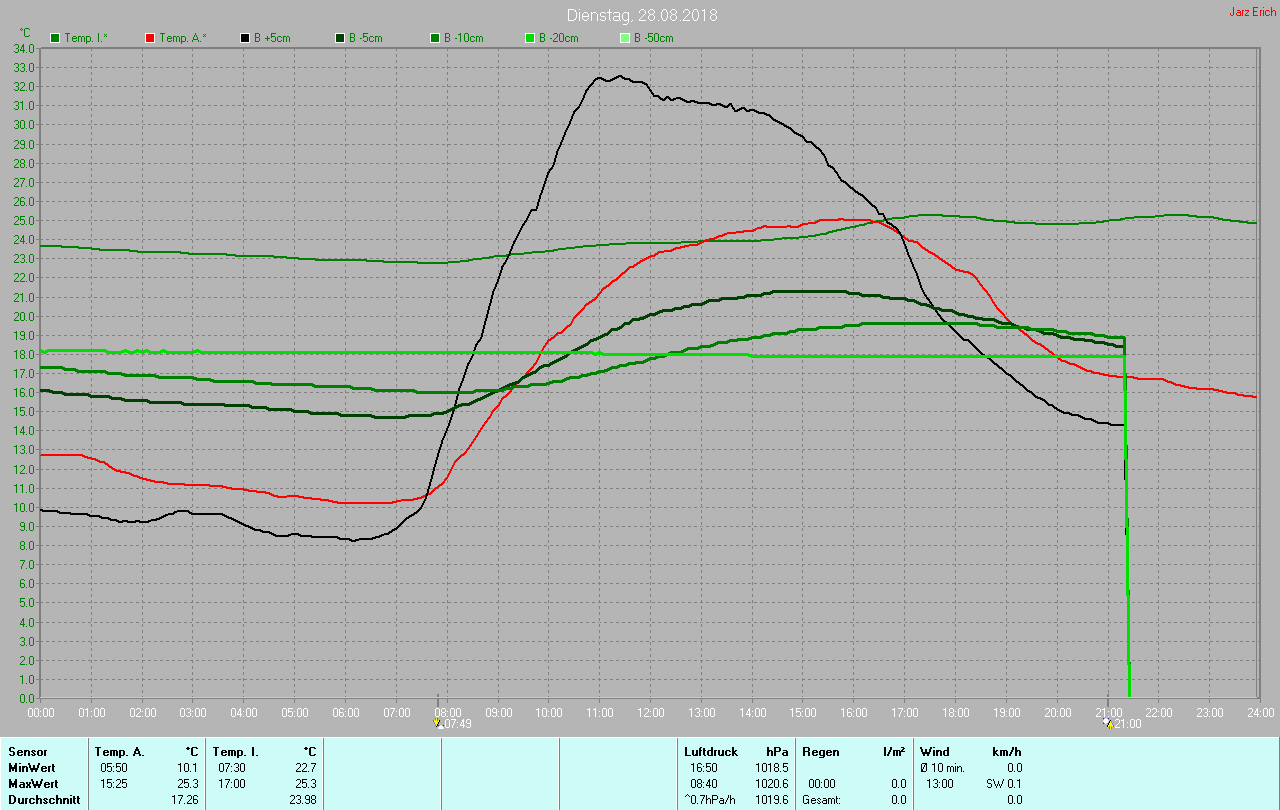Click the B -50cm legend color square
Image resolution: width=1280 pixels, height=810 pixels.
tap(625, 38)
